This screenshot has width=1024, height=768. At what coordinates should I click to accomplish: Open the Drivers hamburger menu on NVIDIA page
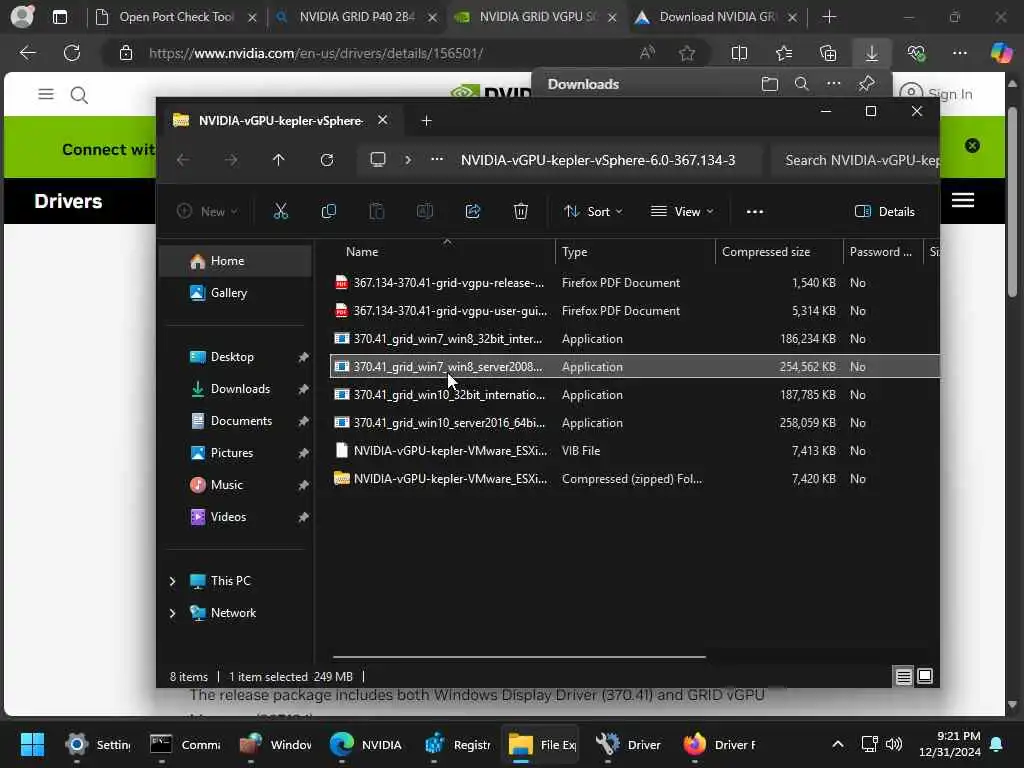(963, 200)
